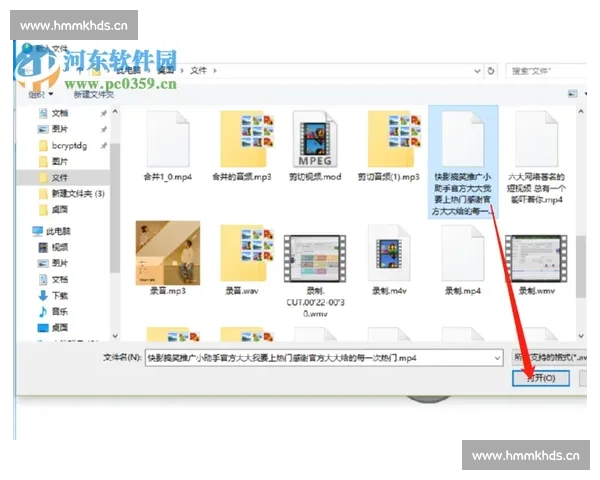Select the 录制.wmv video thumbnail

click(536, 259)
